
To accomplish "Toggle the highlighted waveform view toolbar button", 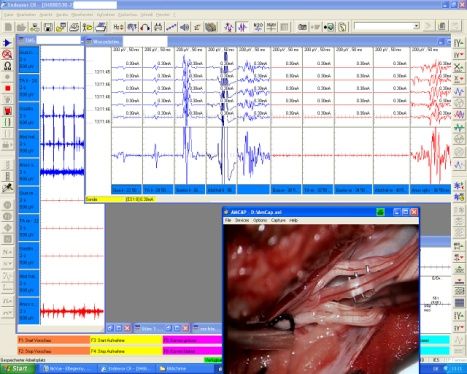I will click(242, 27).
